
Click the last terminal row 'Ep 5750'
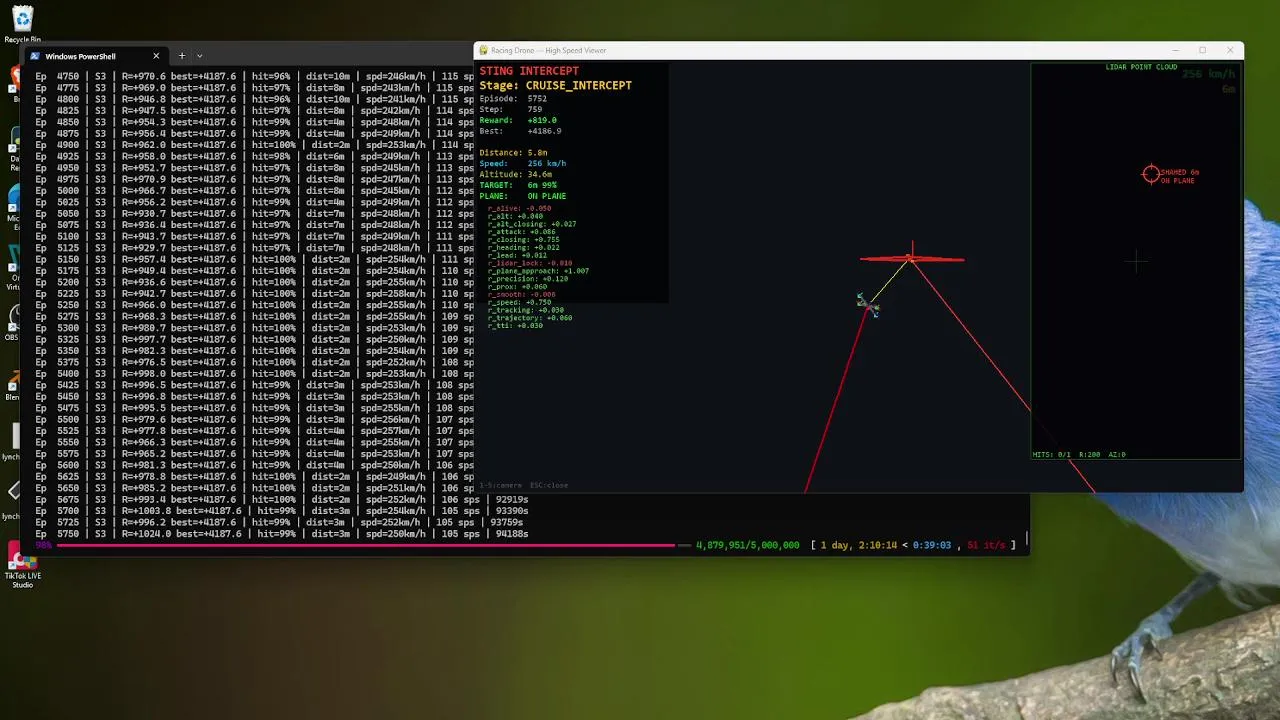[x=281, y=534]
